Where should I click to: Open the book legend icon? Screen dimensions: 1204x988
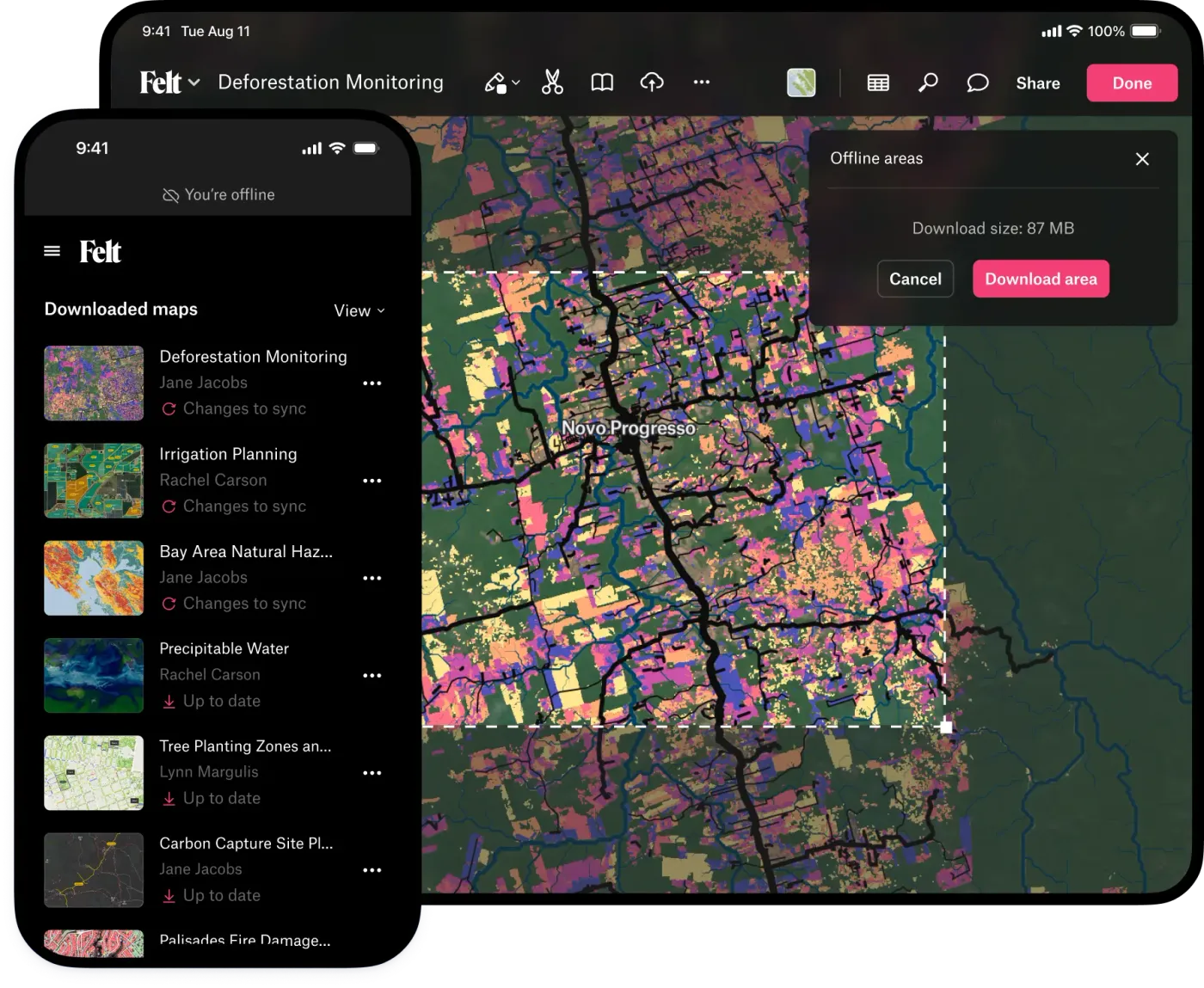pos(602,83)
